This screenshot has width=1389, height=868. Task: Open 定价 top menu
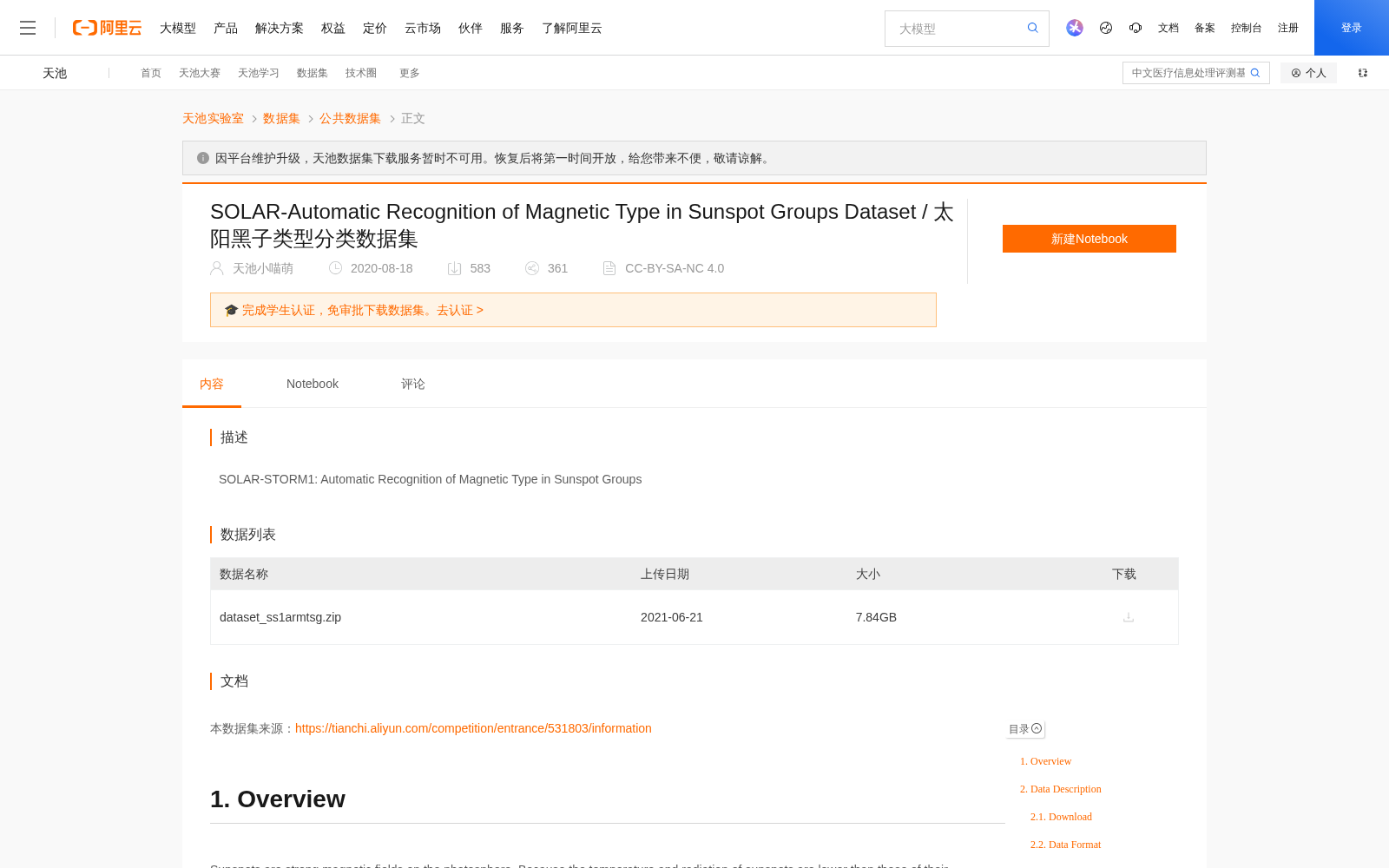point(375,28)
